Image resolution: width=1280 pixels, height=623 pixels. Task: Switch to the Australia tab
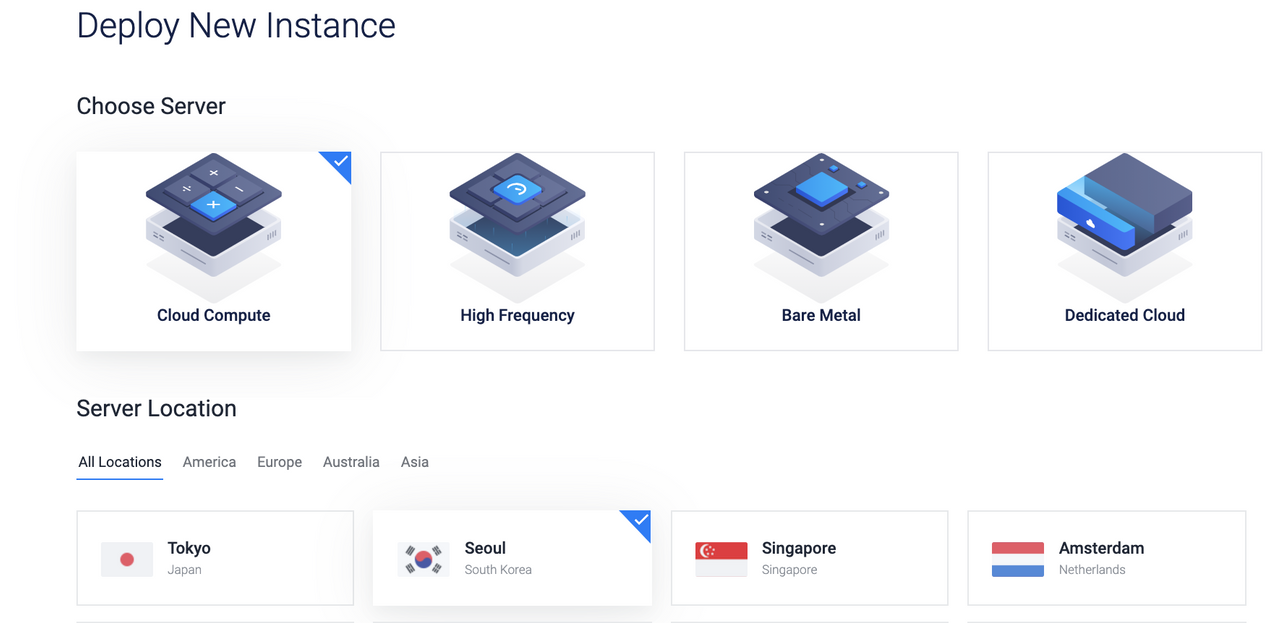click(x=351, y=462)
